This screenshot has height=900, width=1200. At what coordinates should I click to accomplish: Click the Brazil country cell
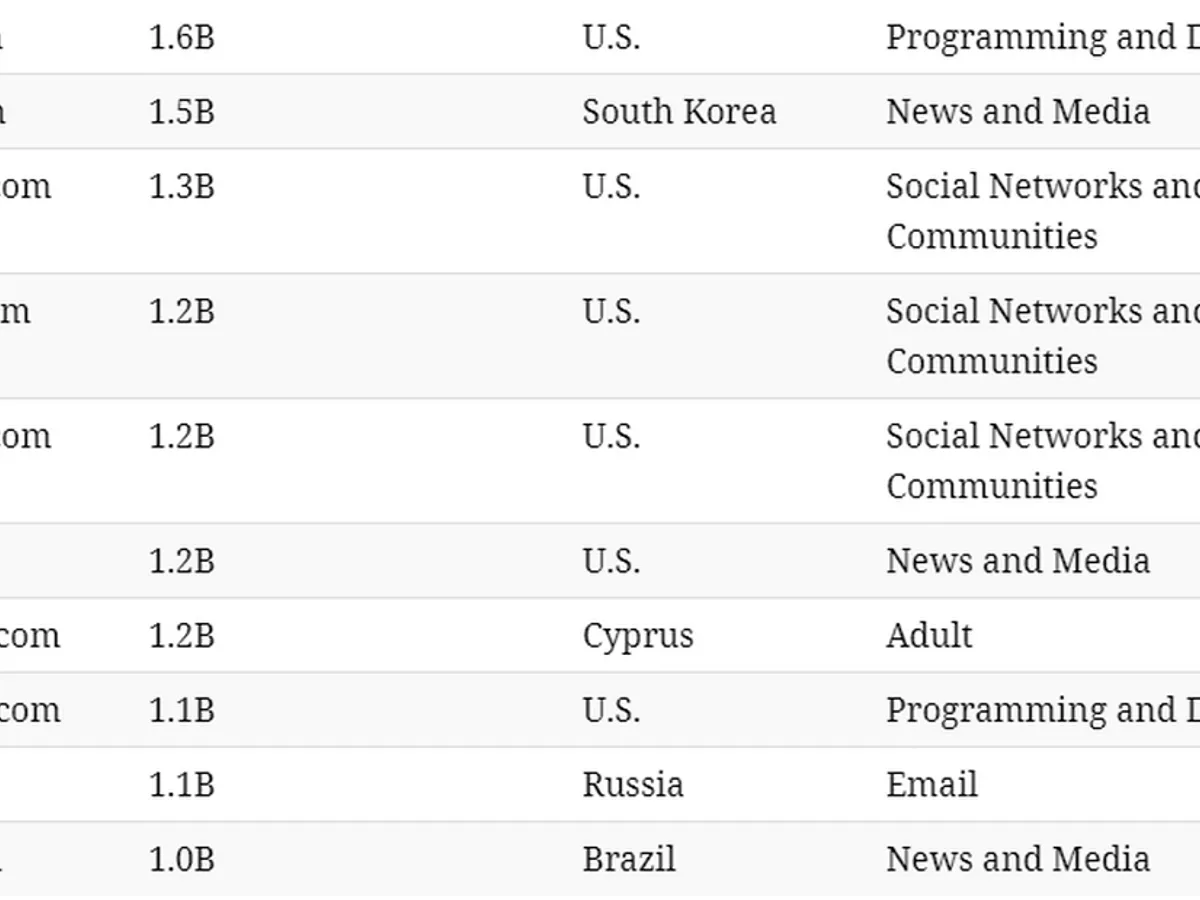[629, 859]
